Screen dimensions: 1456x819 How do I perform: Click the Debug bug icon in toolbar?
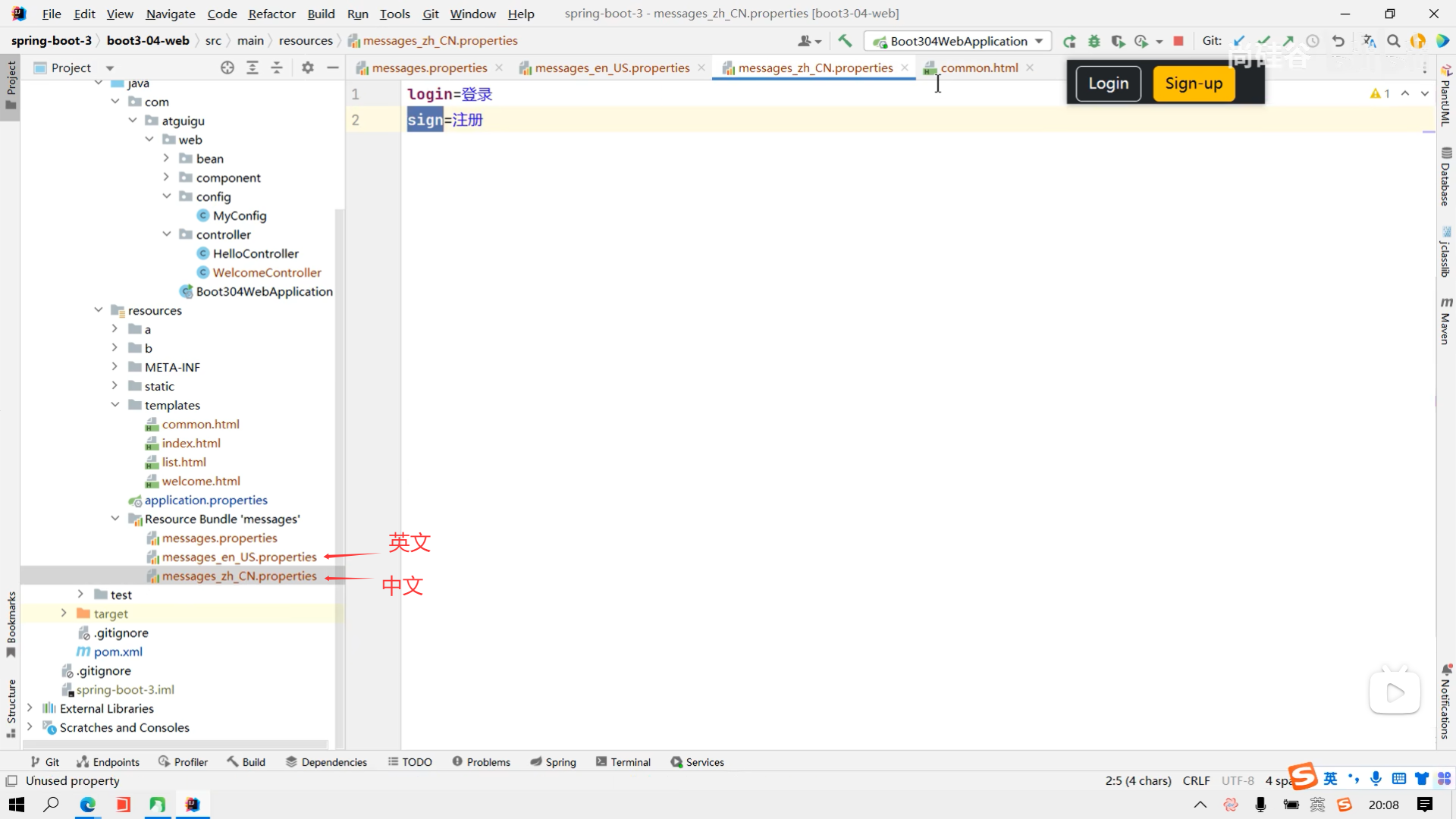(x=1094, y=41)
